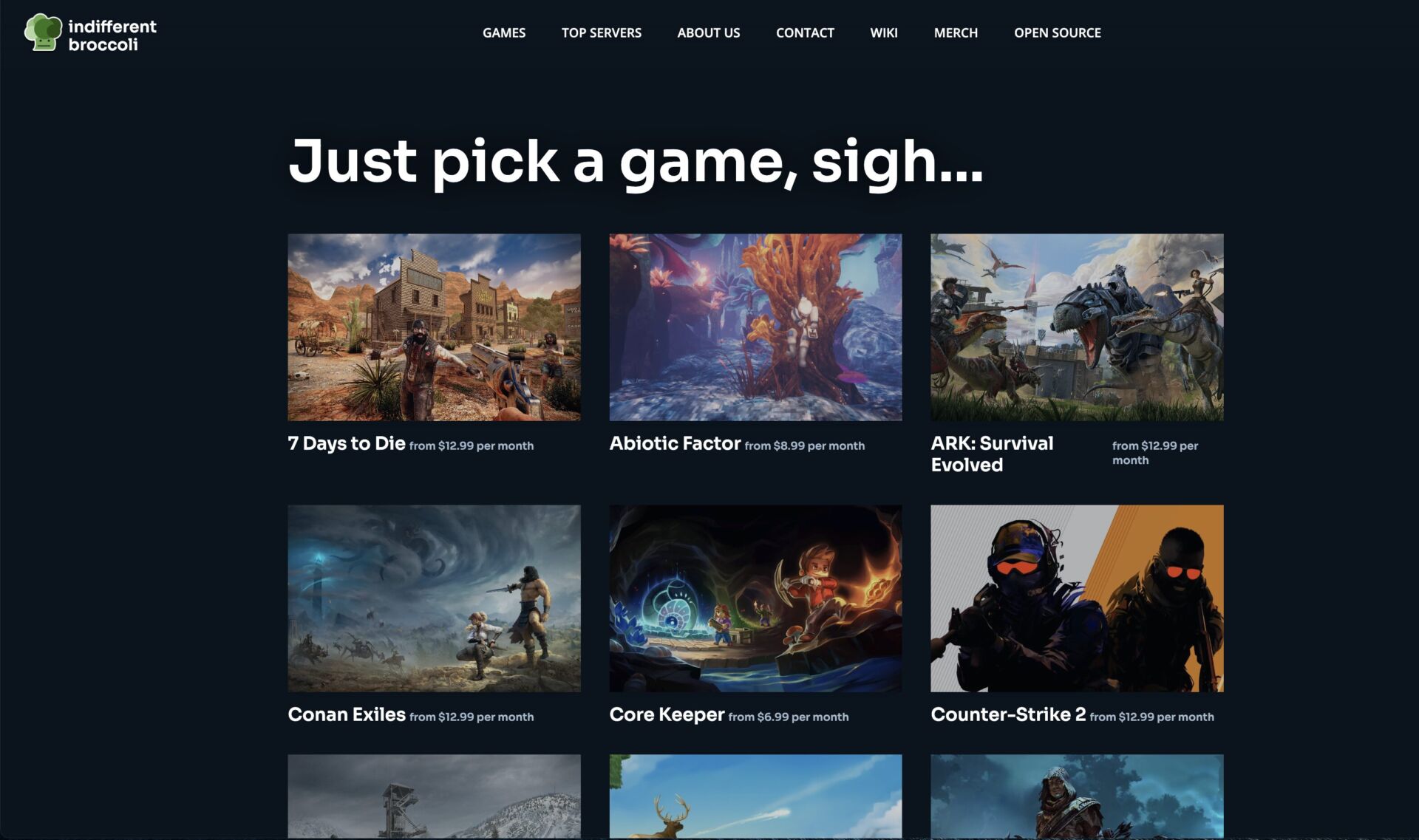Open the ABOUT US page
1419x840 pixels.
(709, 33)
